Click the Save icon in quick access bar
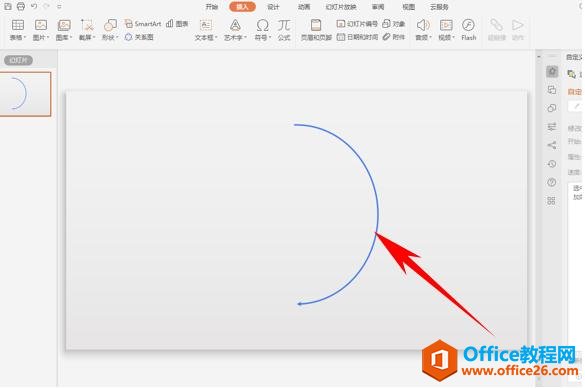The width and height of the screenshot is (585, 388). pos(8,6)
